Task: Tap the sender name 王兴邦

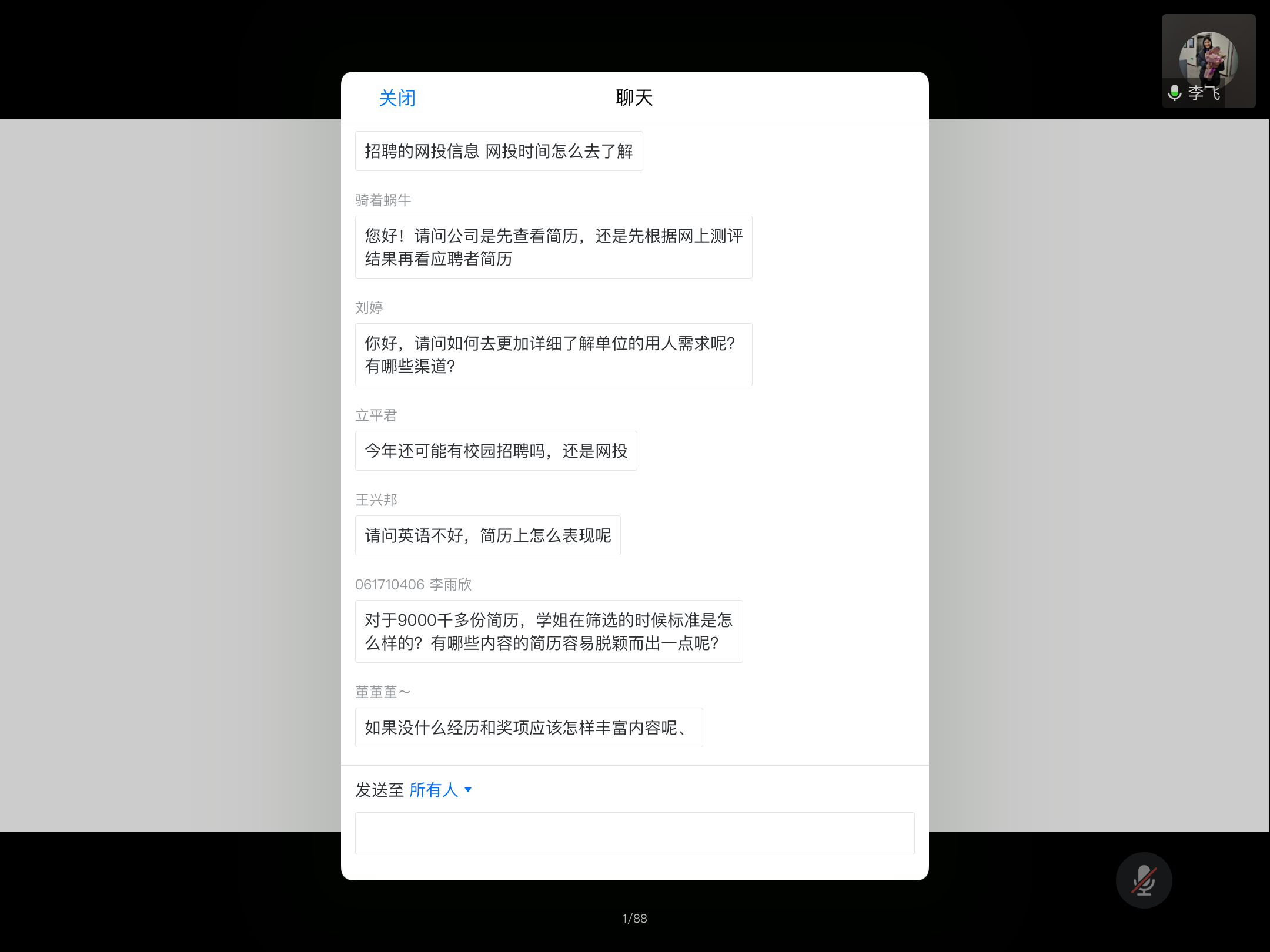Action: (x=376, y=500)
